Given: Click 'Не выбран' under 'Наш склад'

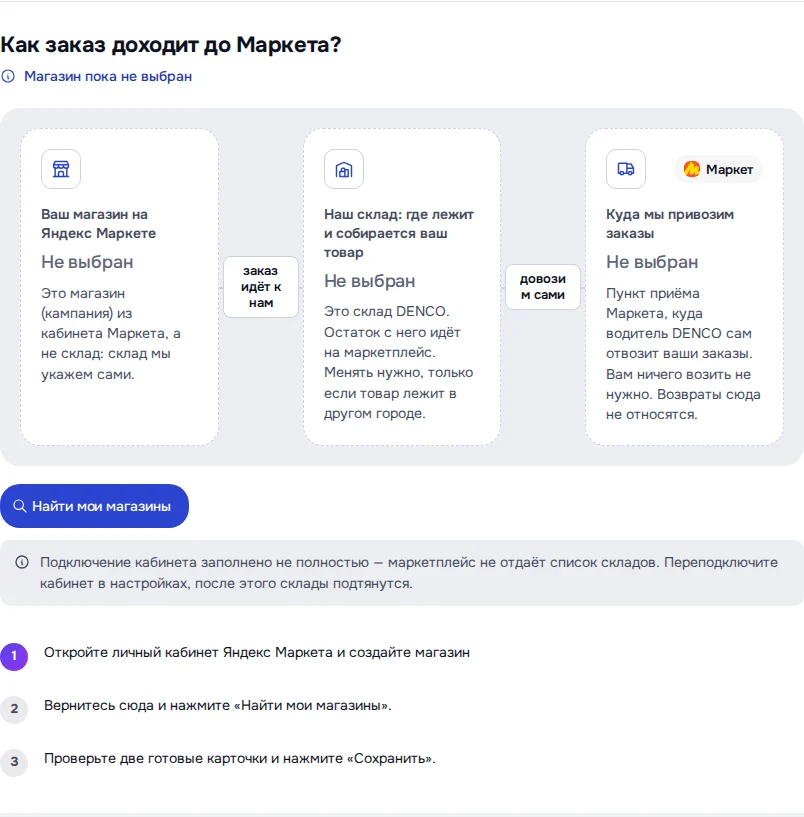Looking at the screenshot, I should (370, 281).
